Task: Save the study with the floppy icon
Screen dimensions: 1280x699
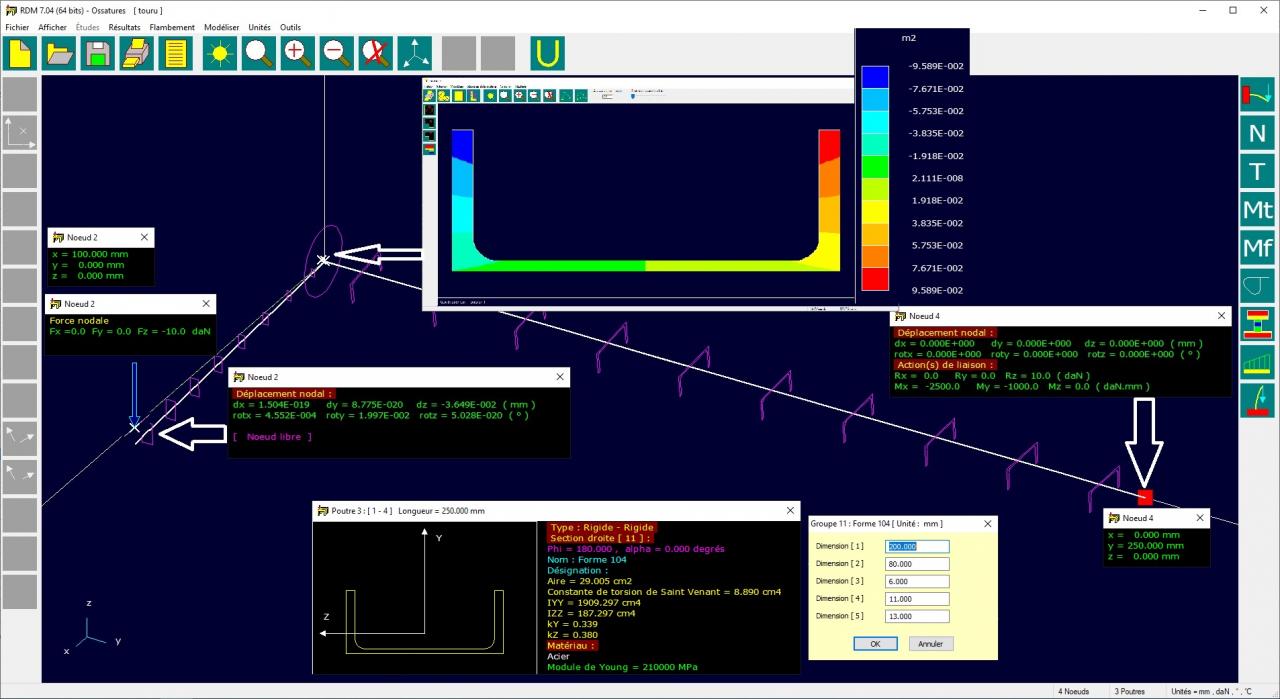Action: coord(99,53)
